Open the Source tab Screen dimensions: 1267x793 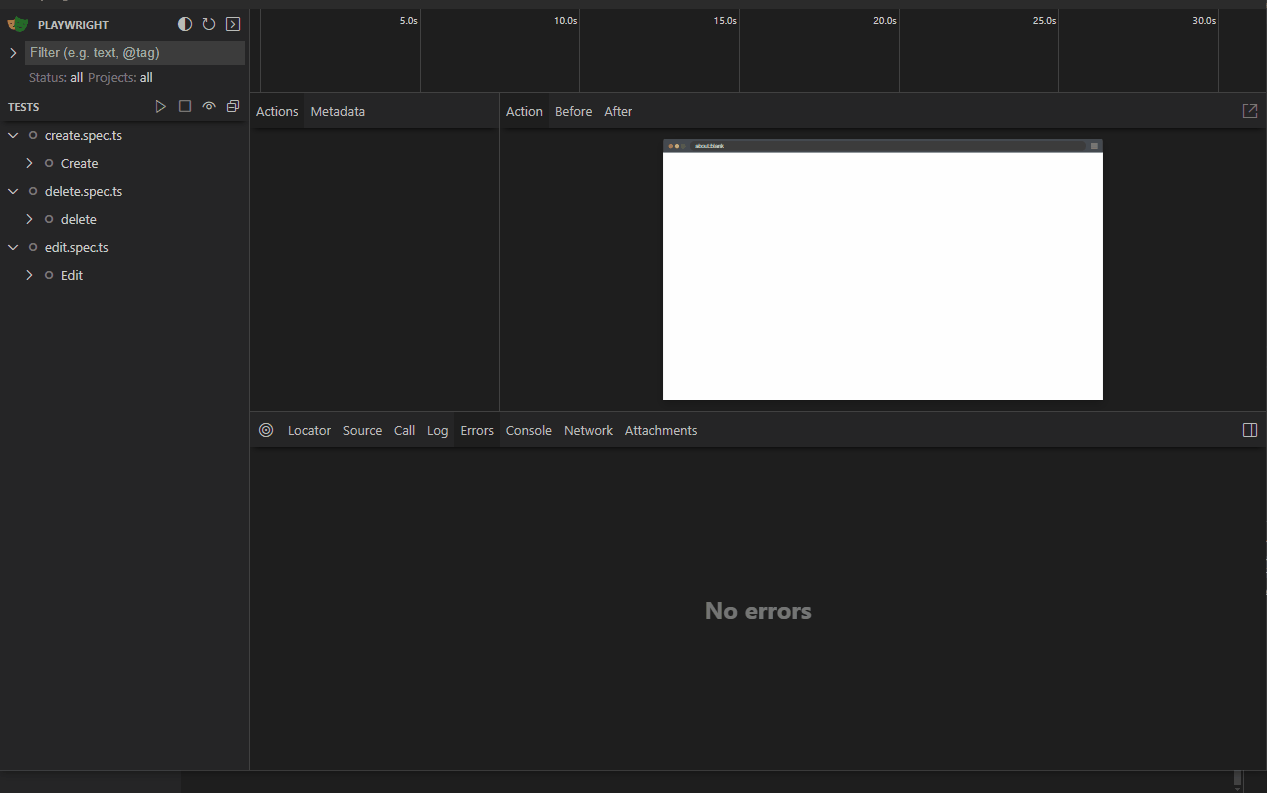click(x=362, y=430)
